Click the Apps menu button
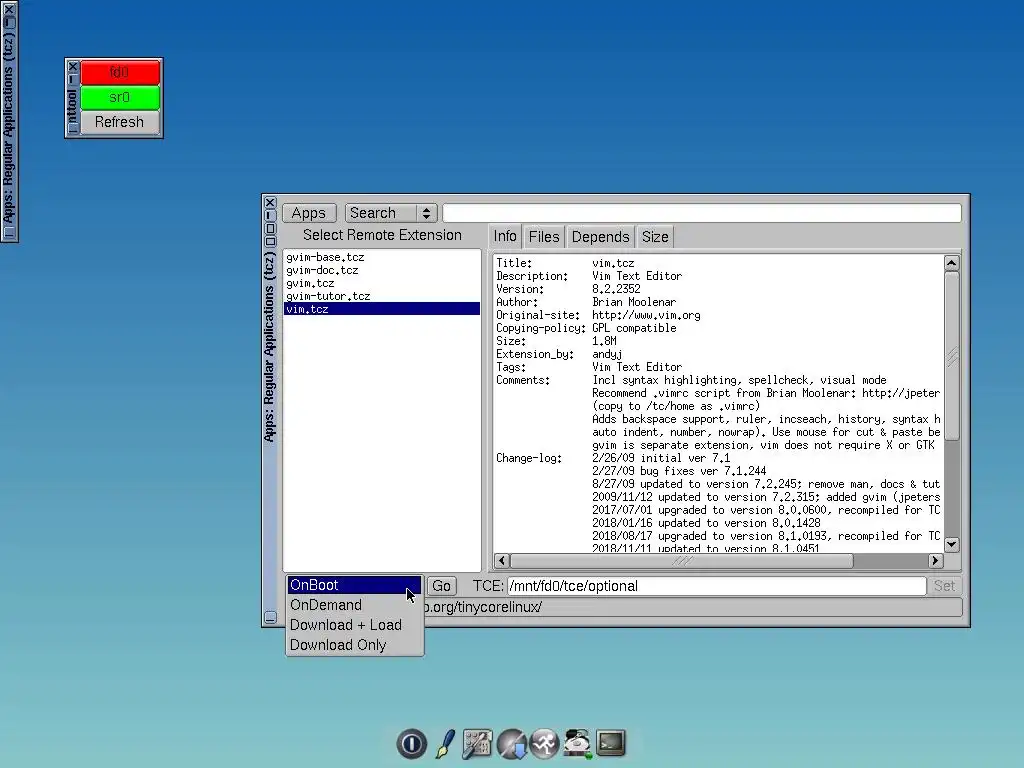The height and width of the screenshot is (768, 1024). (309, 213)
